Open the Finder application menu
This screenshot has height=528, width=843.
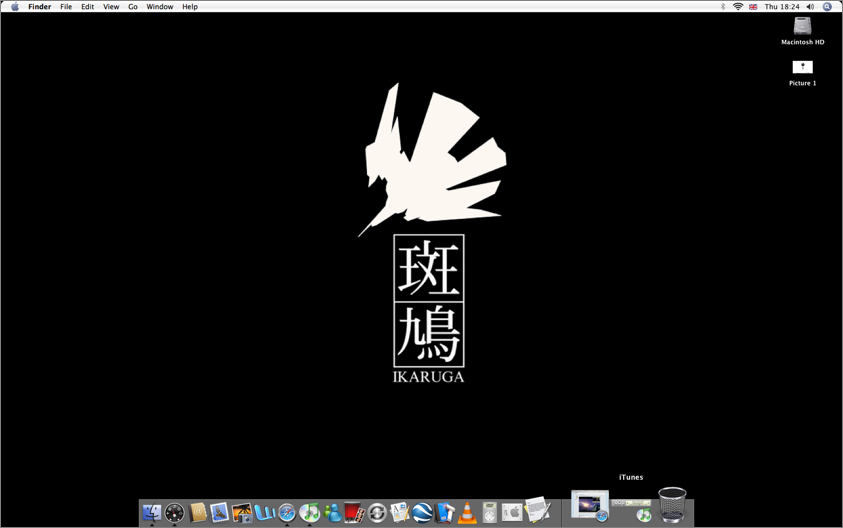pyautogui.click(x=40, y=6)
